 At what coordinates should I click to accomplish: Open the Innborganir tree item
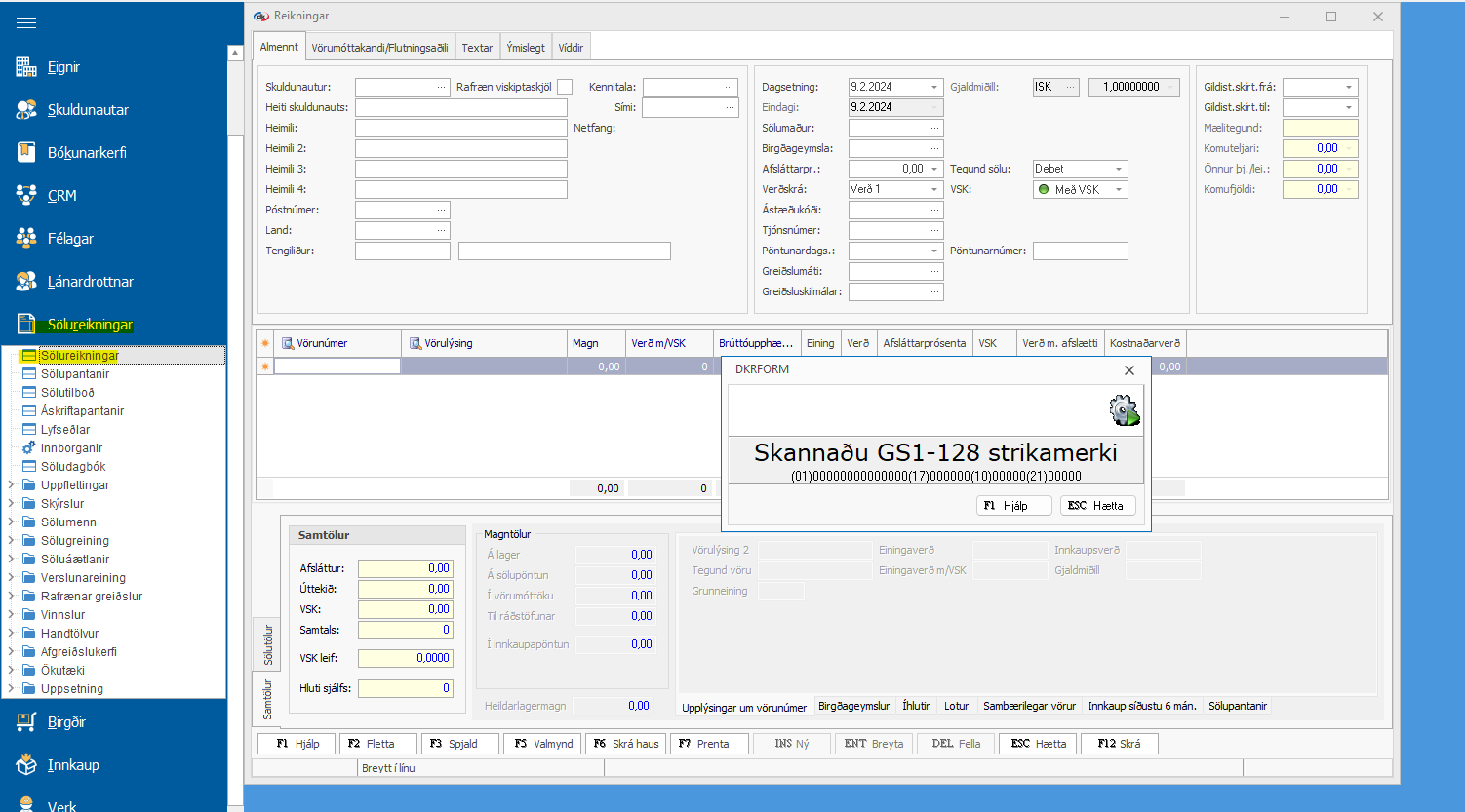pyautogui.click(x=71, y=448)
